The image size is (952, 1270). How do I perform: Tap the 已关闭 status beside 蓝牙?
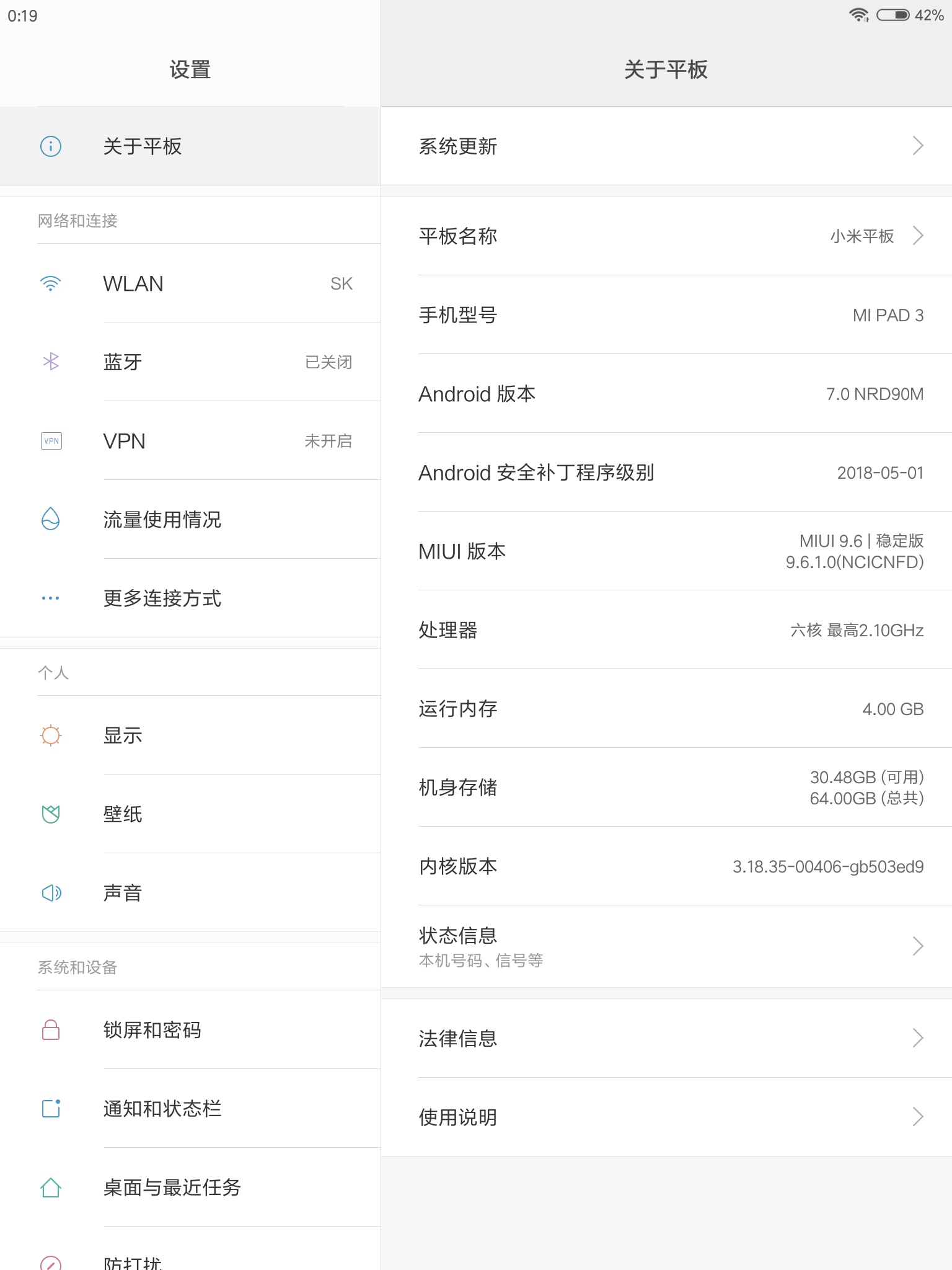pyautogui.click(x=328, y=362)
